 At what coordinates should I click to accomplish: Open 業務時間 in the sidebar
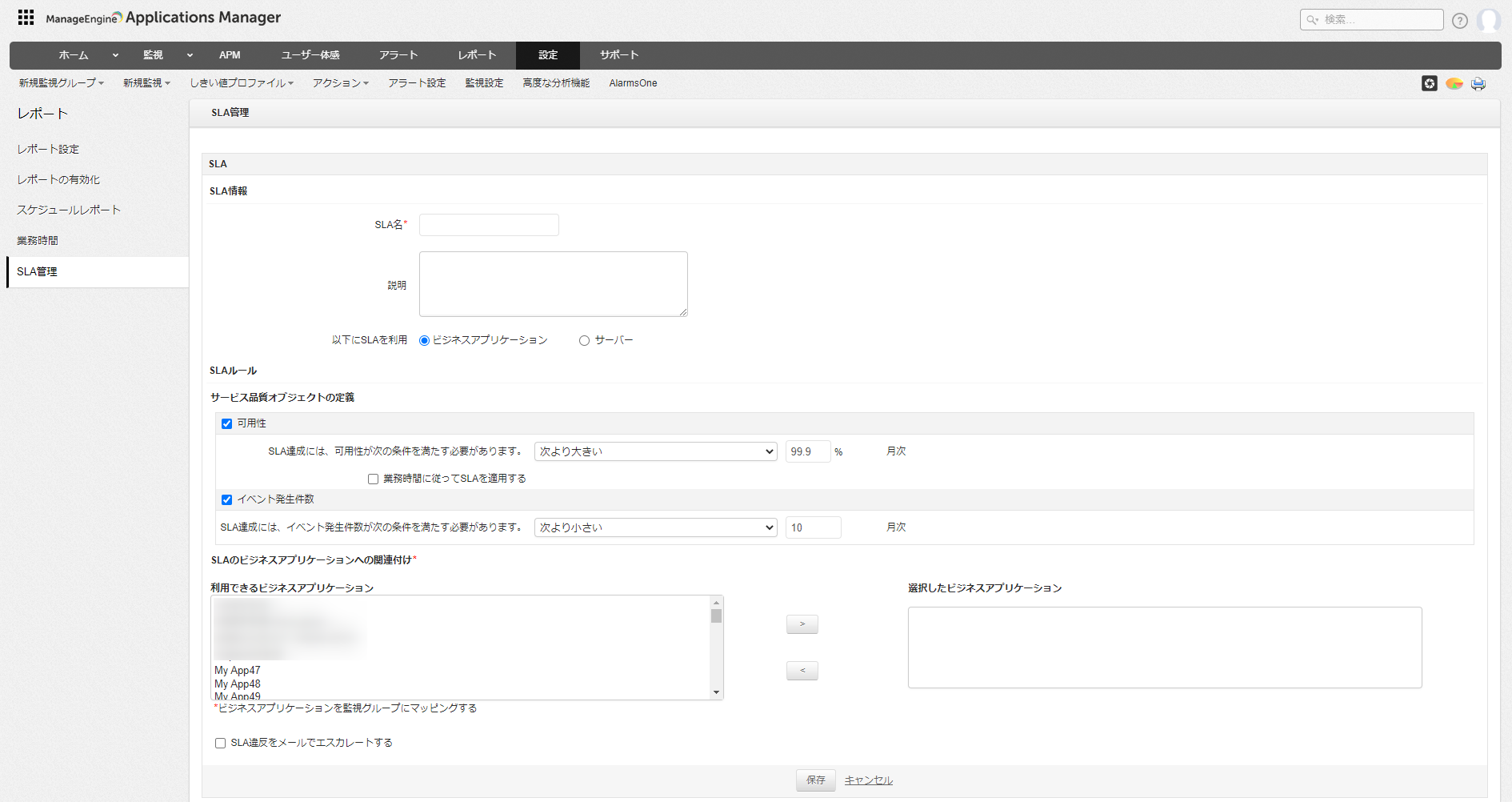(x=38, y=241)
